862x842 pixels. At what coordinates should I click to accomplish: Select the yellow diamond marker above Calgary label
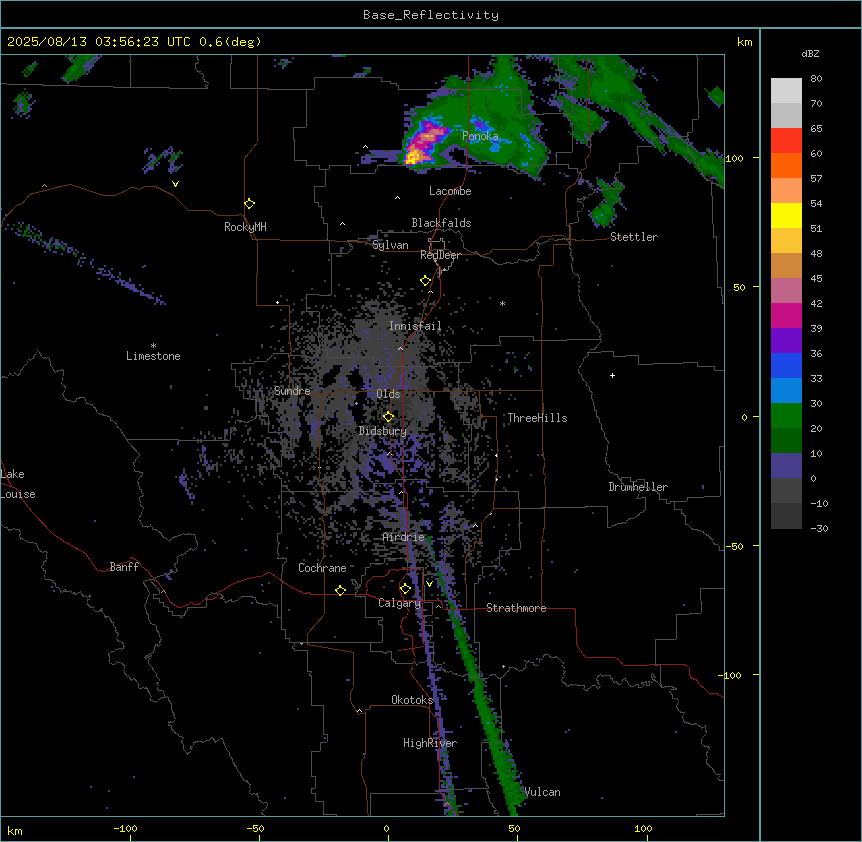point(405,589)
